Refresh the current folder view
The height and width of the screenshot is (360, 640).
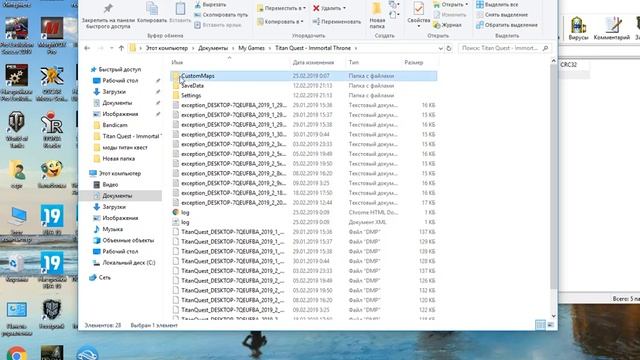449,48
